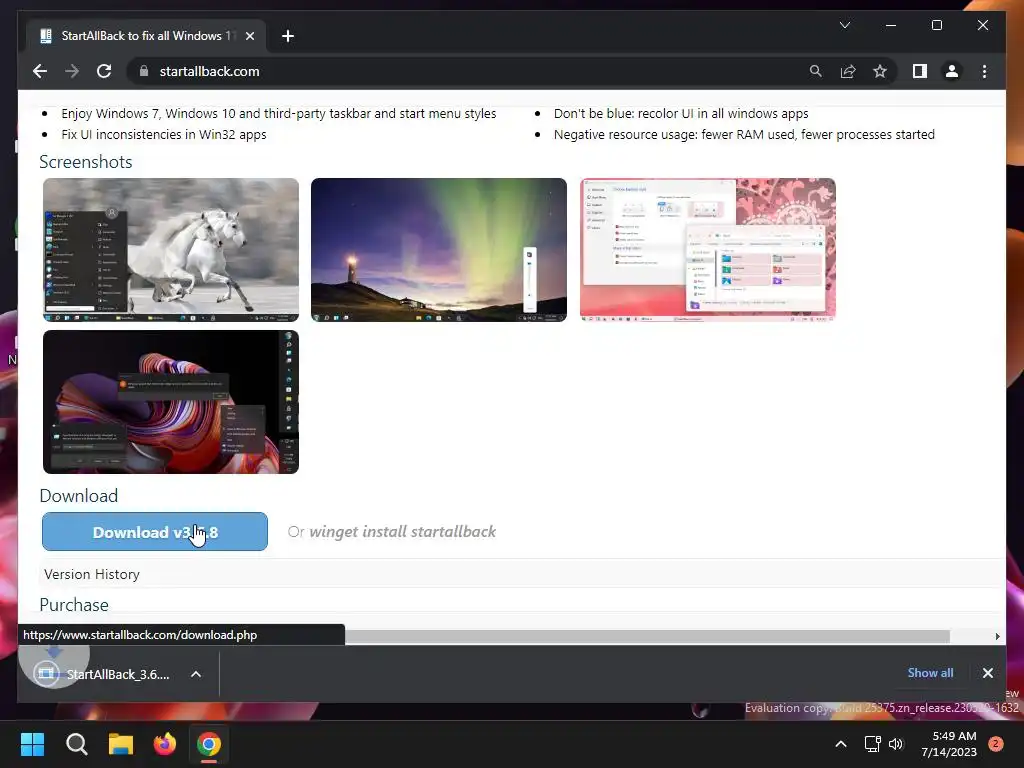Open File Explorer from the taskbar

[121, 744]
